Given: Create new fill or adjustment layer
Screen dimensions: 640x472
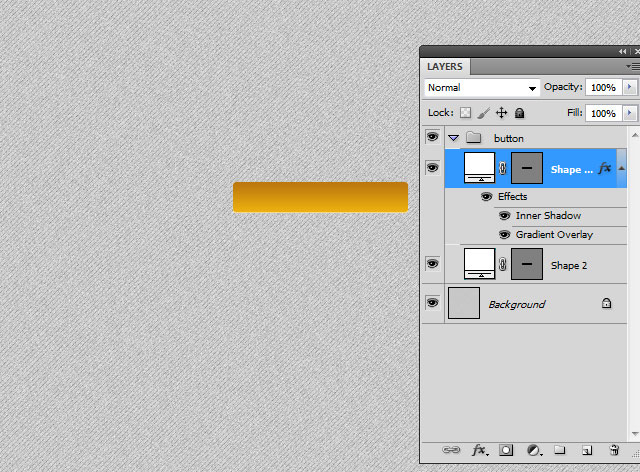Looking at the screenshot, I should pyautogui.click(x=534, y=450).
